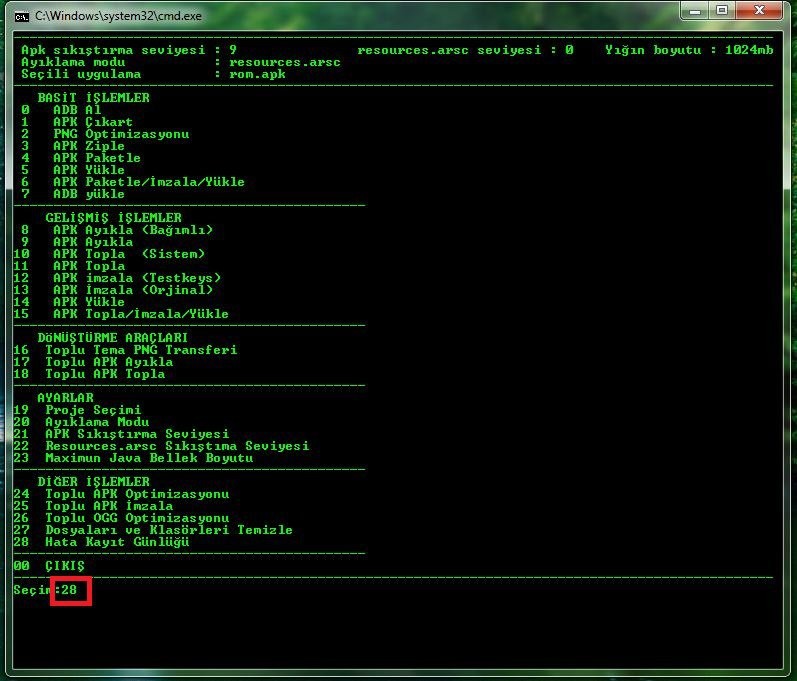
Task: Select '16 Toplu Tema PNG Transferi'
Action: tap(125, 350)
